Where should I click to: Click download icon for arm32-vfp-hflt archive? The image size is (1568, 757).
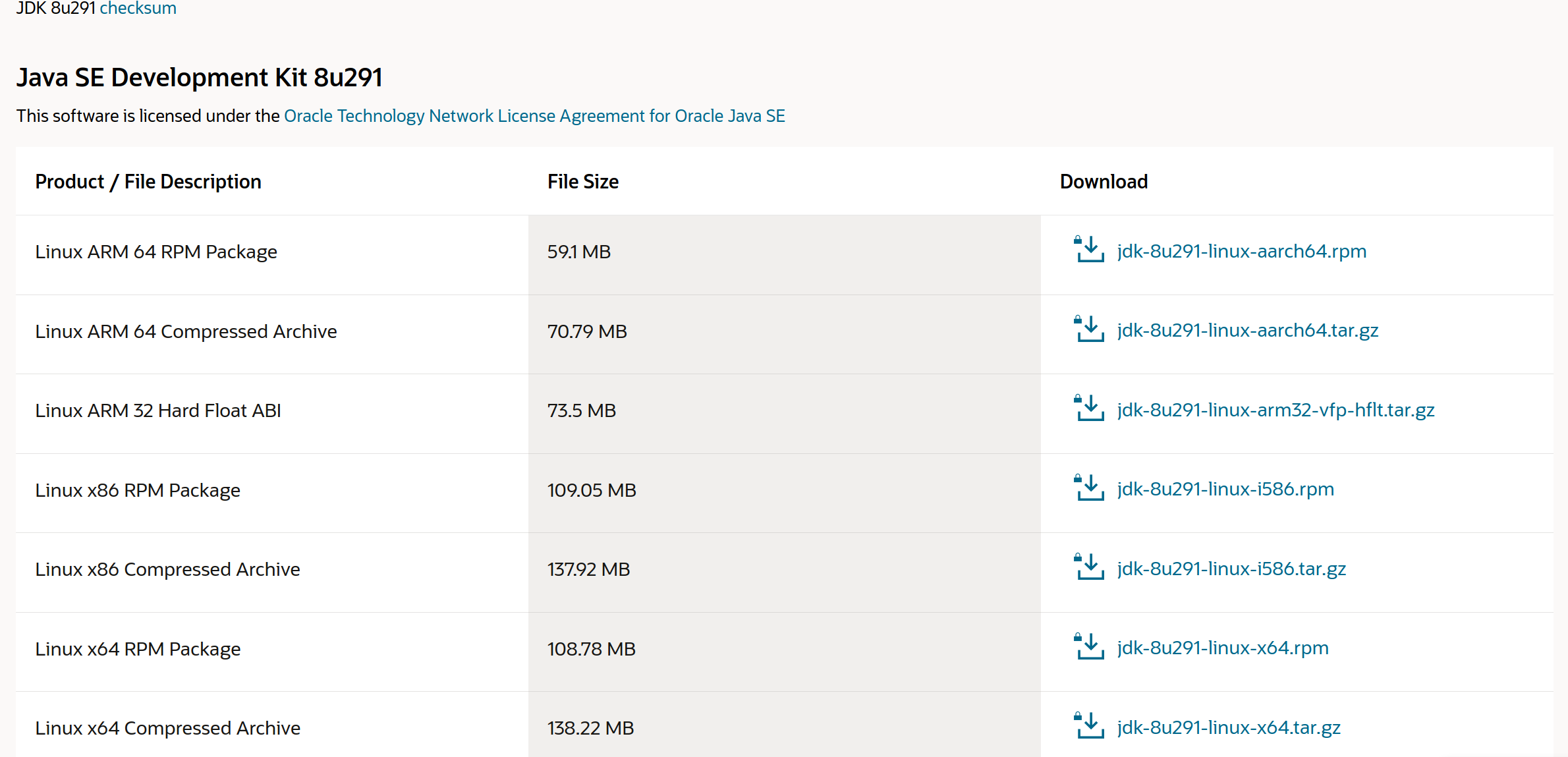pyautogui.click(x=1089, y=409)
